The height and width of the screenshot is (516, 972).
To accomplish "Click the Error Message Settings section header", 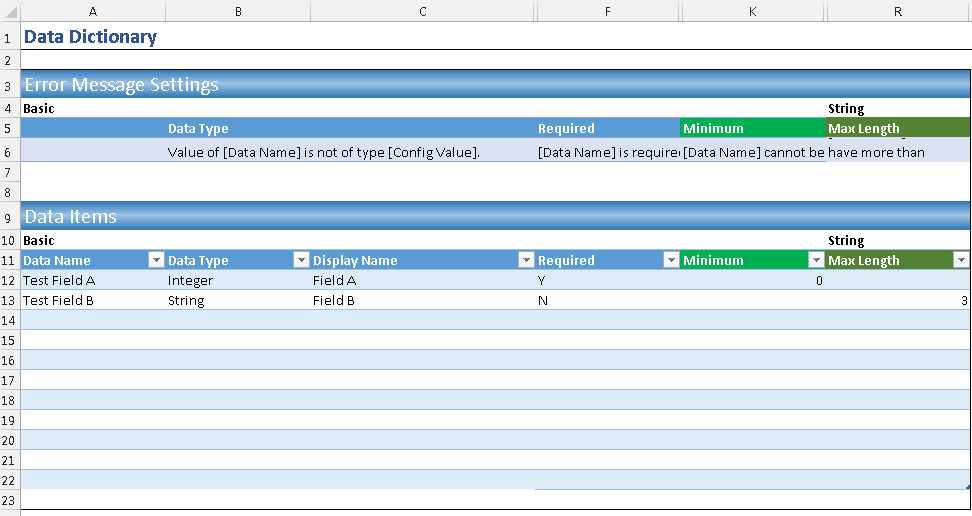I will (121, 85).
